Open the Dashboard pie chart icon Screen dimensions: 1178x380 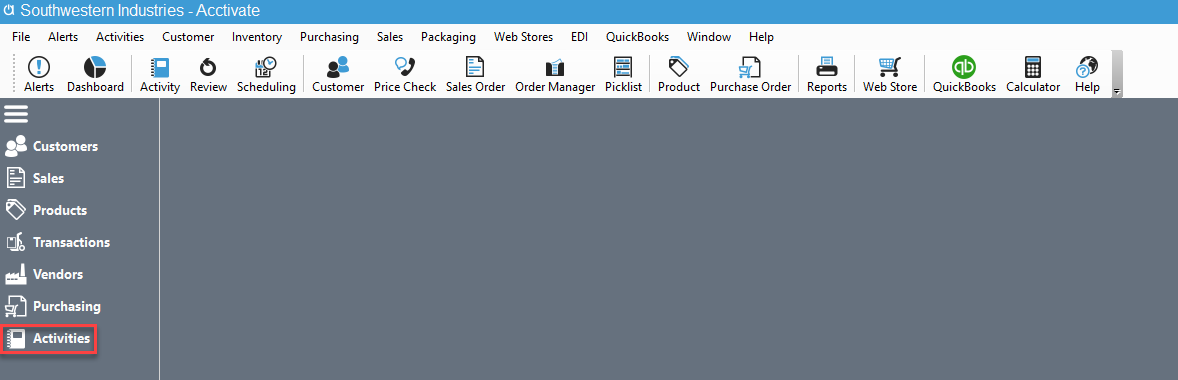click(95, 74)
